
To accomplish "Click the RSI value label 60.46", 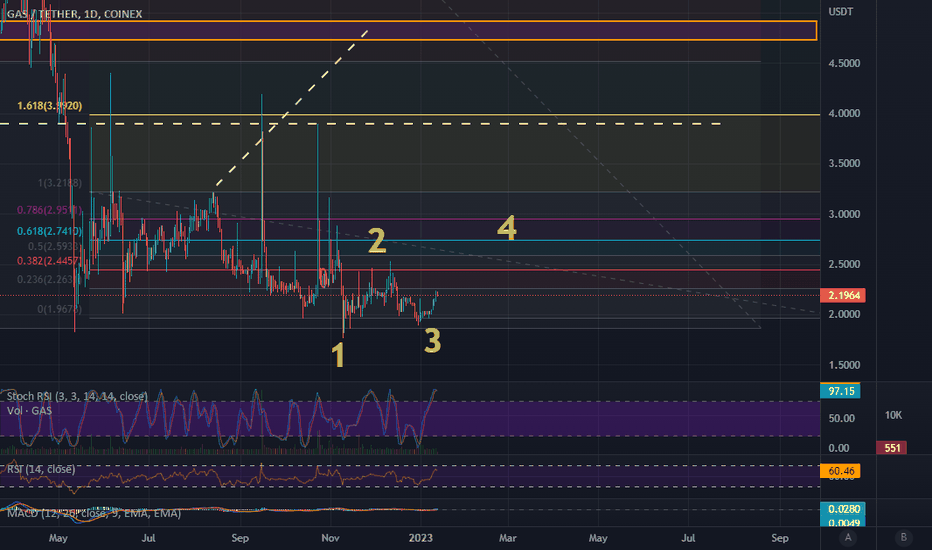I will point(840,471).
